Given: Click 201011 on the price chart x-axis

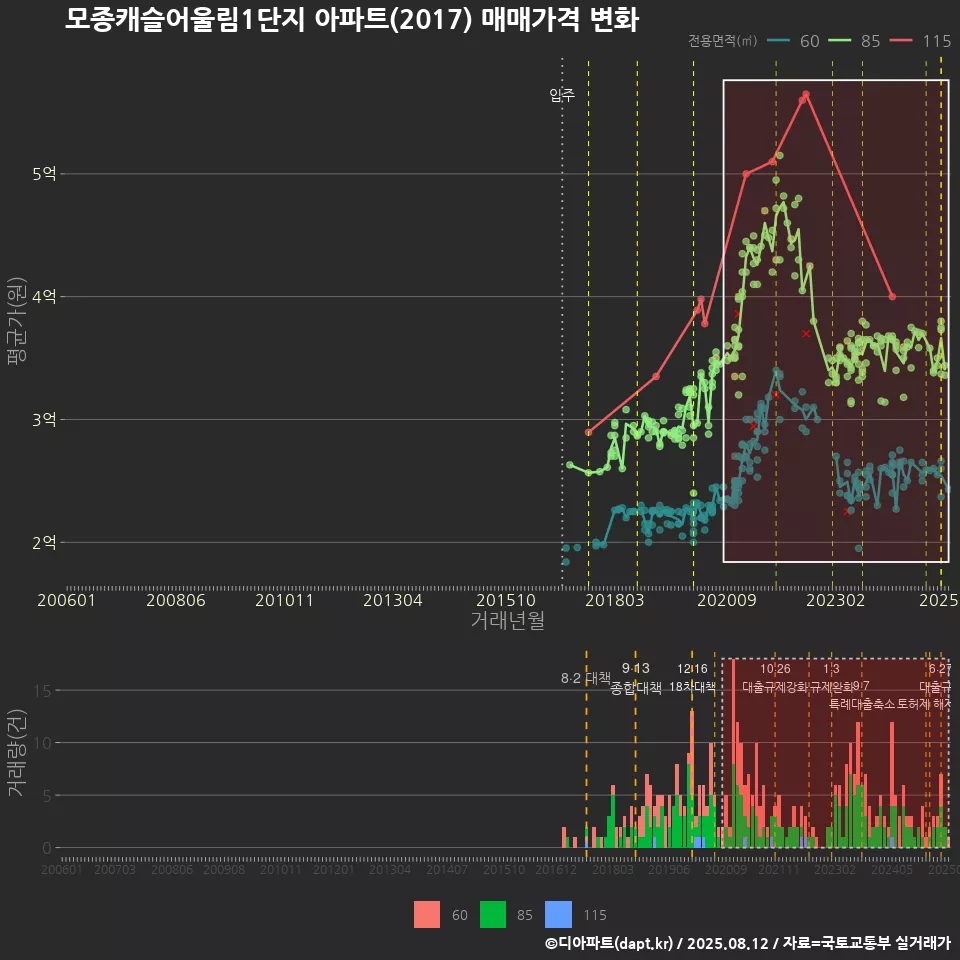Looking at the screenshot, I should pyautogui.click(x=284, y=600).
